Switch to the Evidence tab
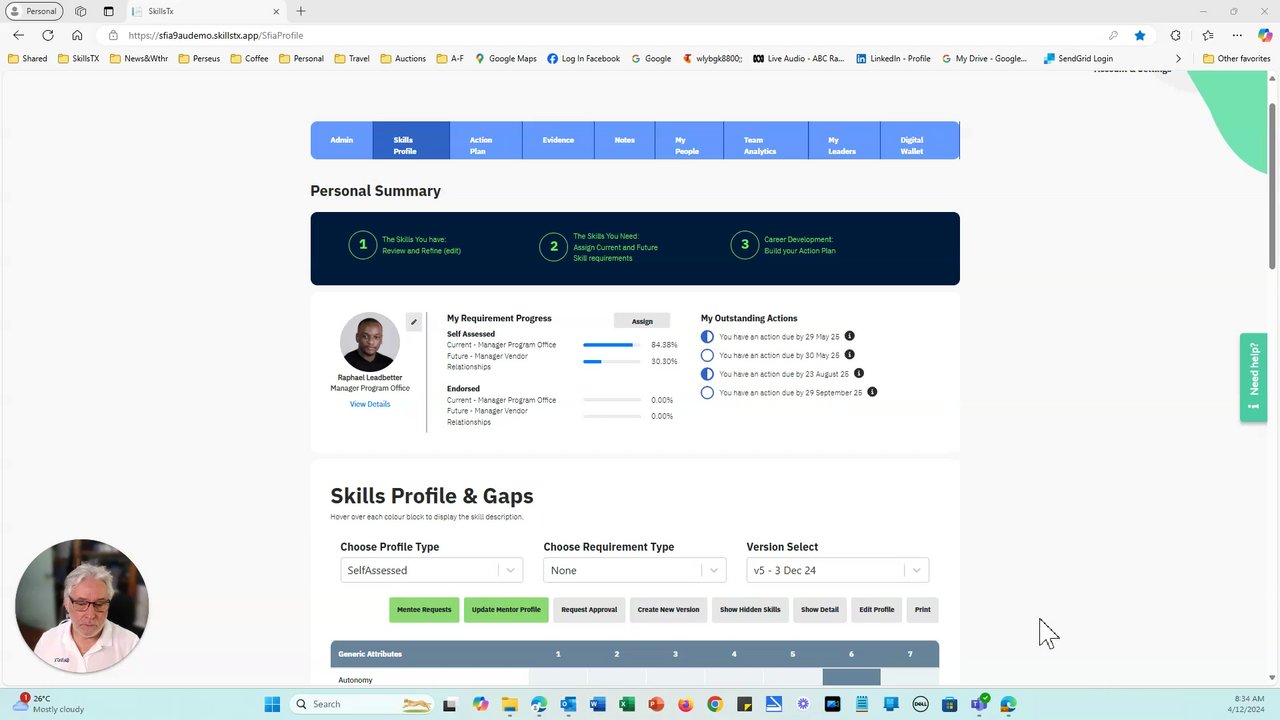 click(x=558, y=140)
